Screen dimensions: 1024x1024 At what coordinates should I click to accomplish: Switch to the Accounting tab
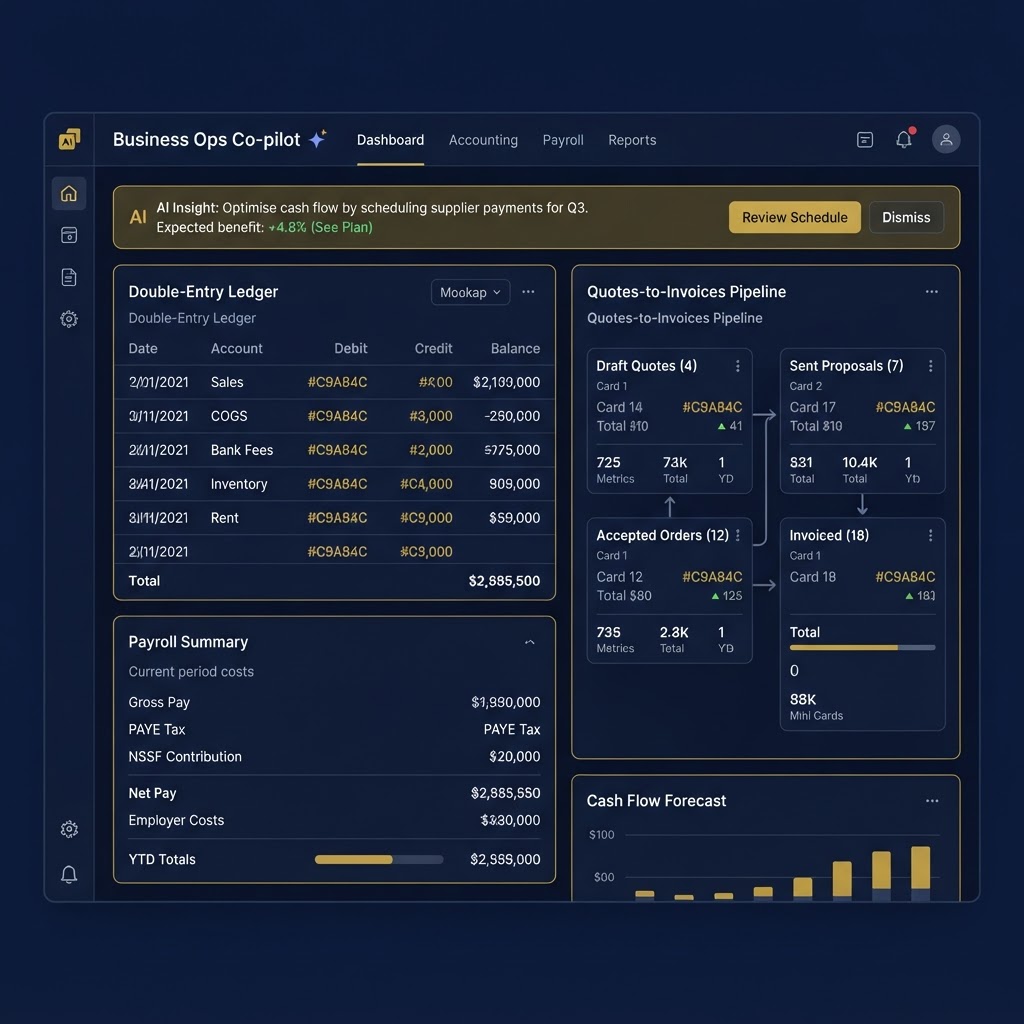click(483, 140)
